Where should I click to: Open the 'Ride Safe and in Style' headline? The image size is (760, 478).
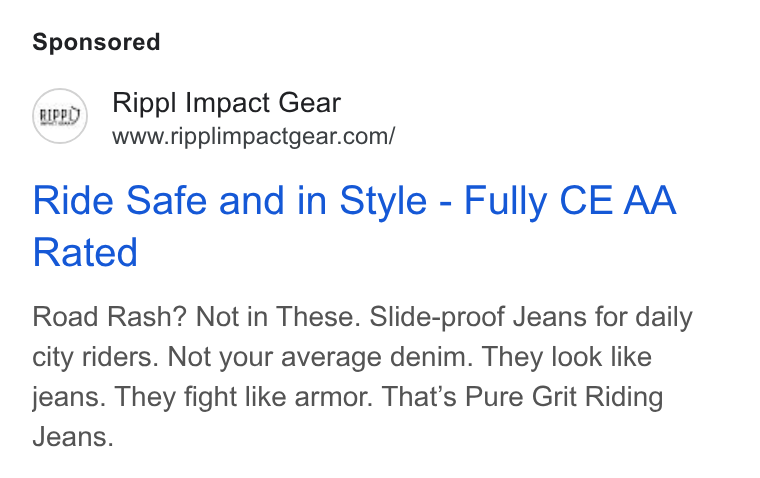tap(354, 226)
